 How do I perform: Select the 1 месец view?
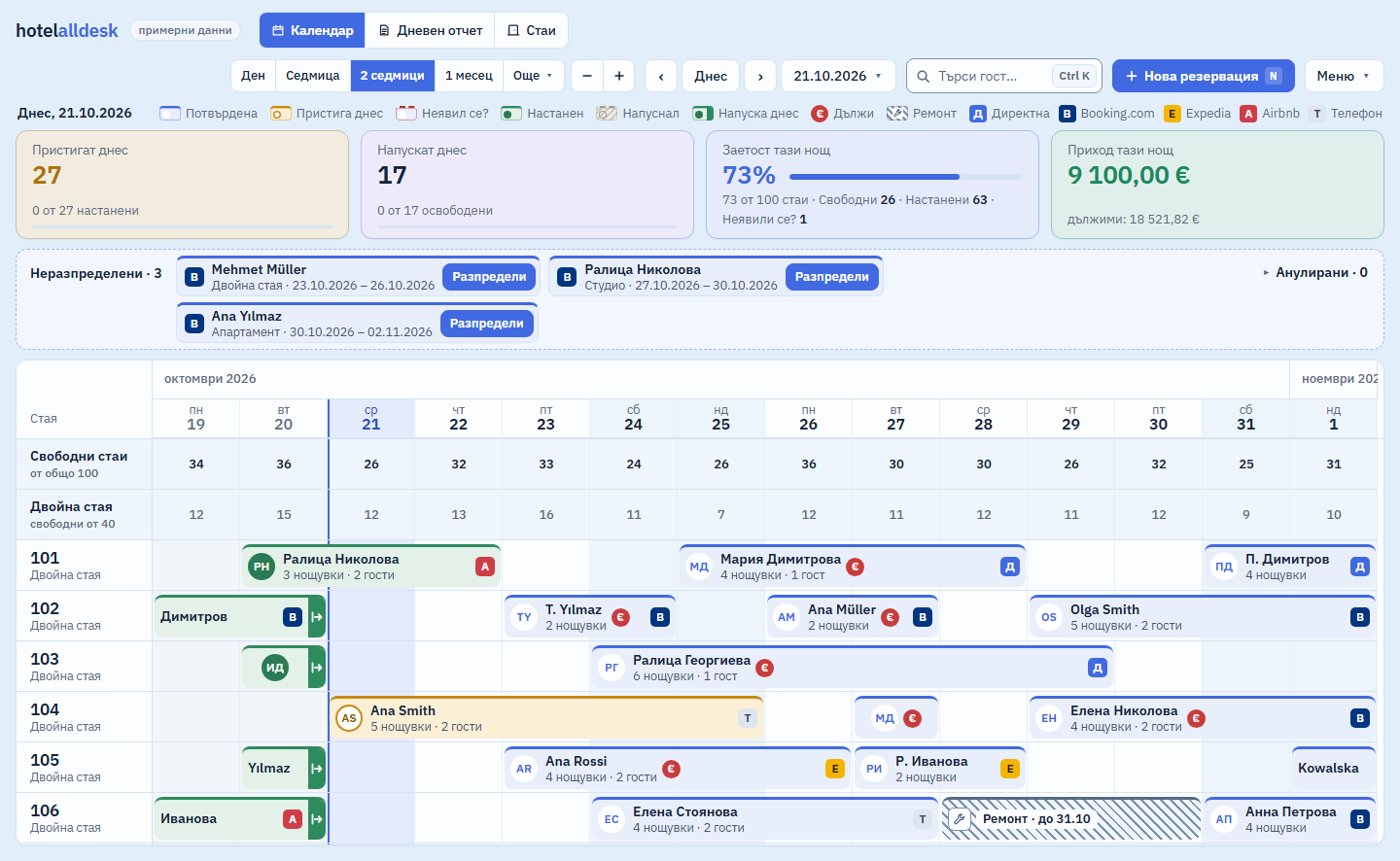[469, 76]
